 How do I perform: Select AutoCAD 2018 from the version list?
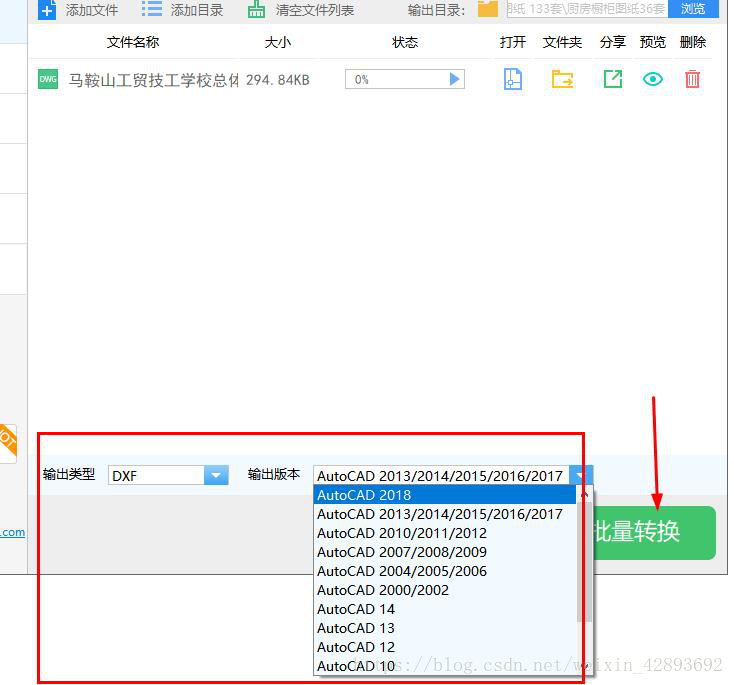[x=444, y=495]
